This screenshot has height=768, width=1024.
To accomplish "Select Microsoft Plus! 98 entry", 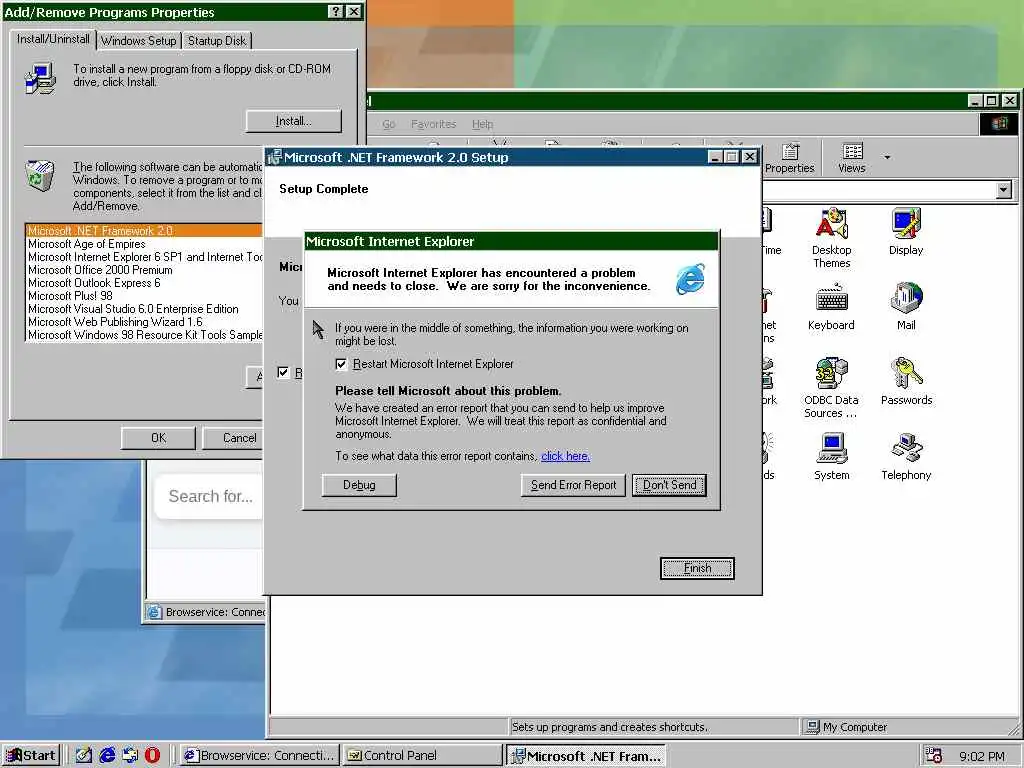I will [x=144, y=296].
